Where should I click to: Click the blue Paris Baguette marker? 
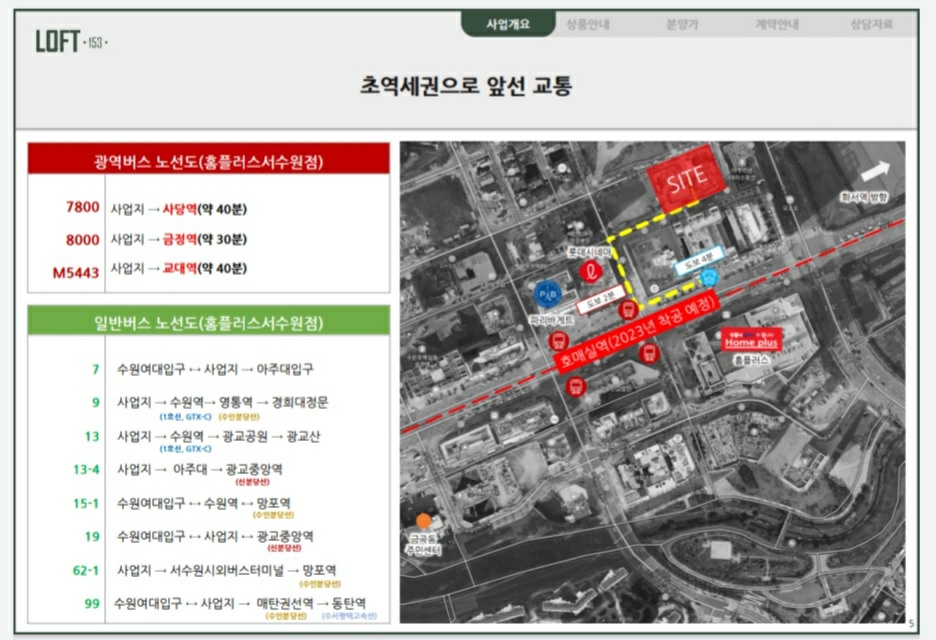point(547,294)
